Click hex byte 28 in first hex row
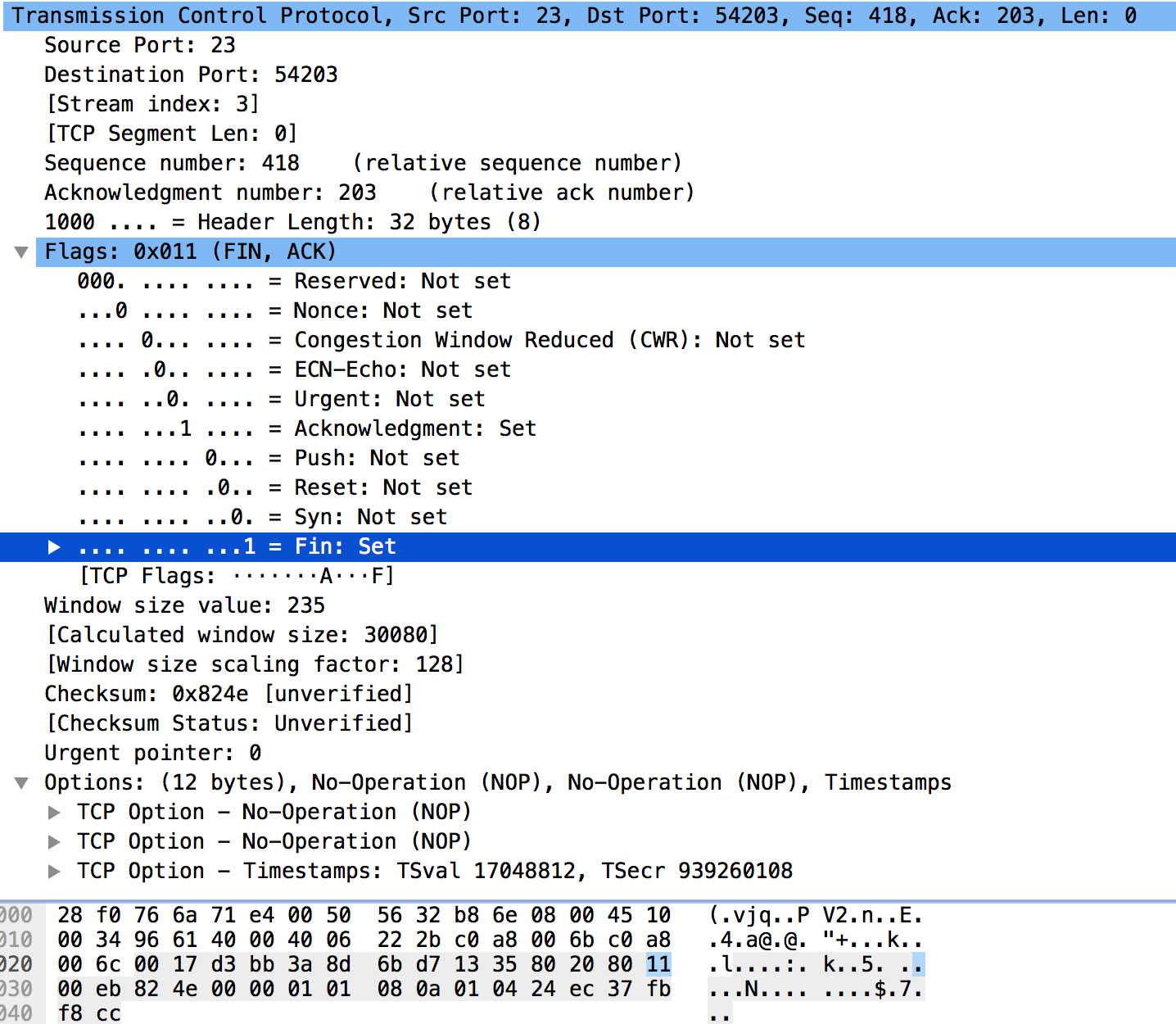 (x=70, y=915)
